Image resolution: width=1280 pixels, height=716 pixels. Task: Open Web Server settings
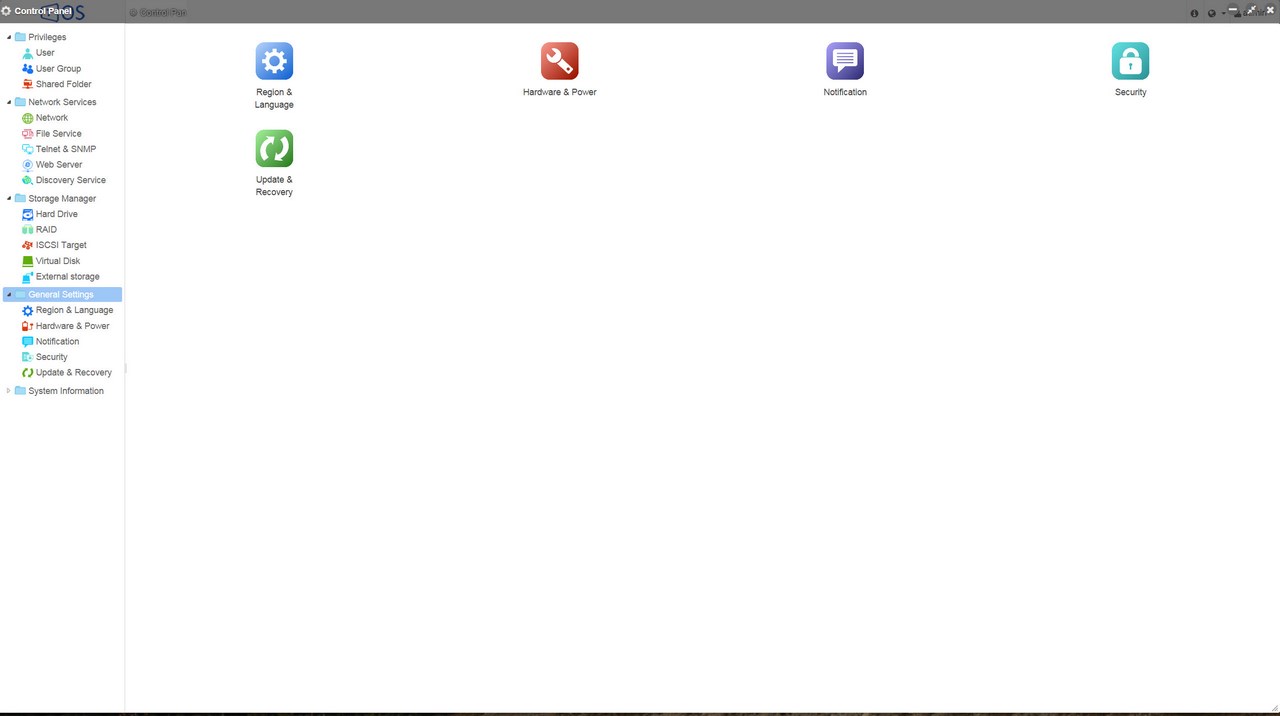(x=59, y=165)
